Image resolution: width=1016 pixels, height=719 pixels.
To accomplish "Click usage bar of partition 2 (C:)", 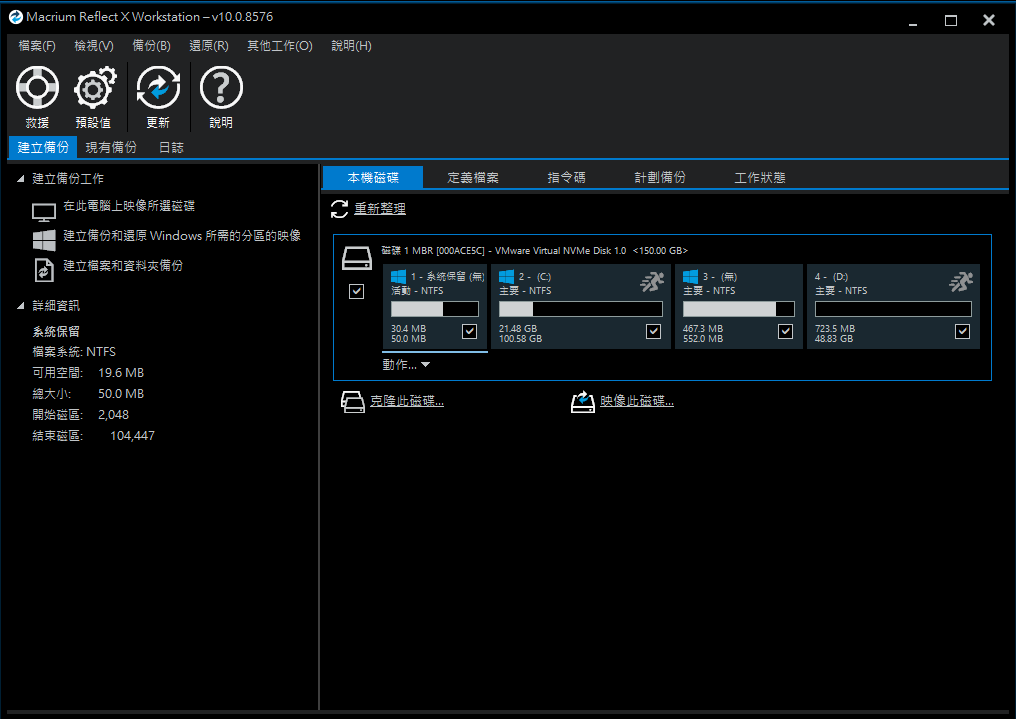I will point(581,309).
